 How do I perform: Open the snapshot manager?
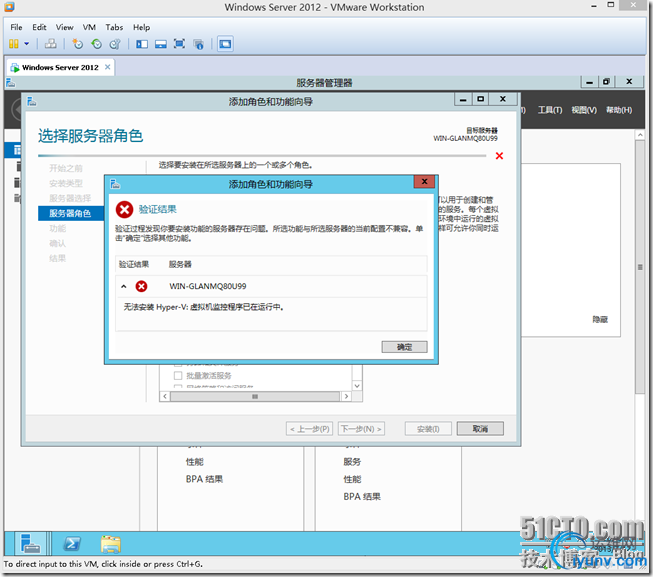(x=115, y=44)
